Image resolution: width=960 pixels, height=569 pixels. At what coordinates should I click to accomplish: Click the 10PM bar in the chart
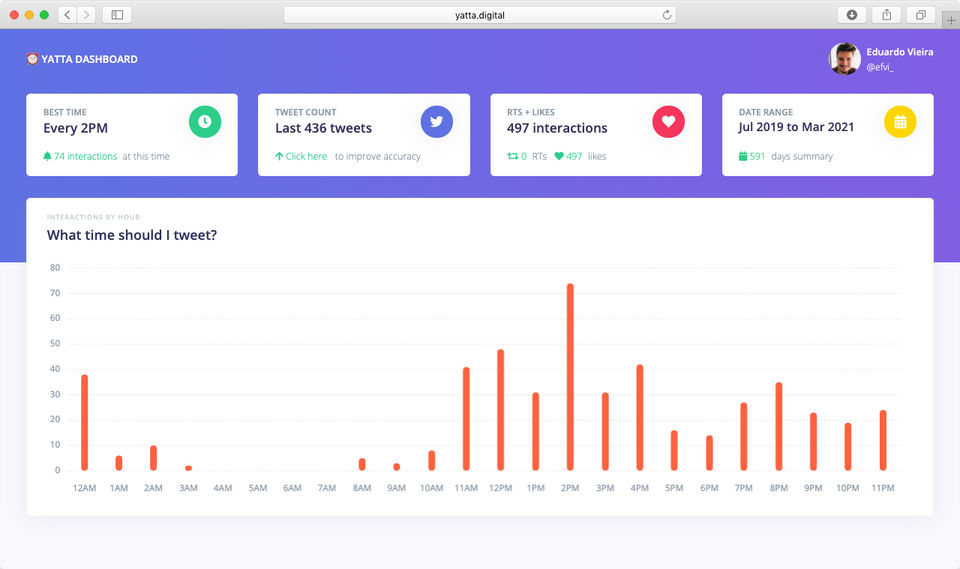[848, 447]
